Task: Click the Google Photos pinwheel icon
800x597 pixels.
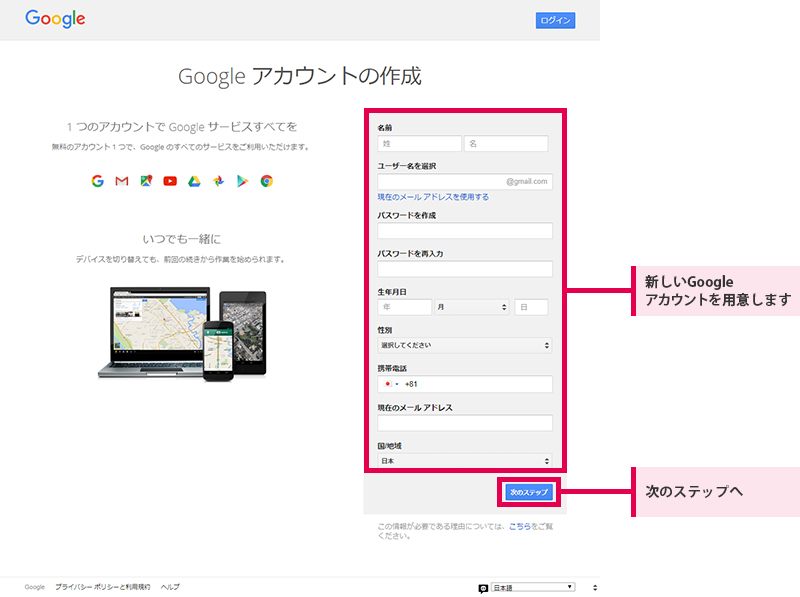Action: 218,181
